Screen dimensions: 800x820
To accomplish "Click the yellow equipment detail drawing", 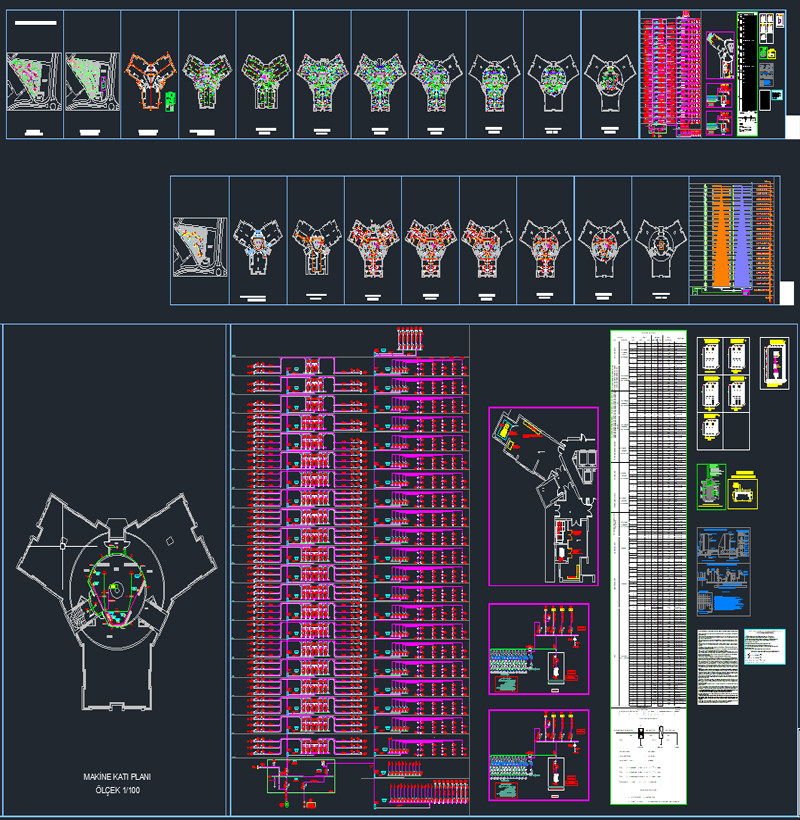I will pyautogui.click(x=742, y=490).
